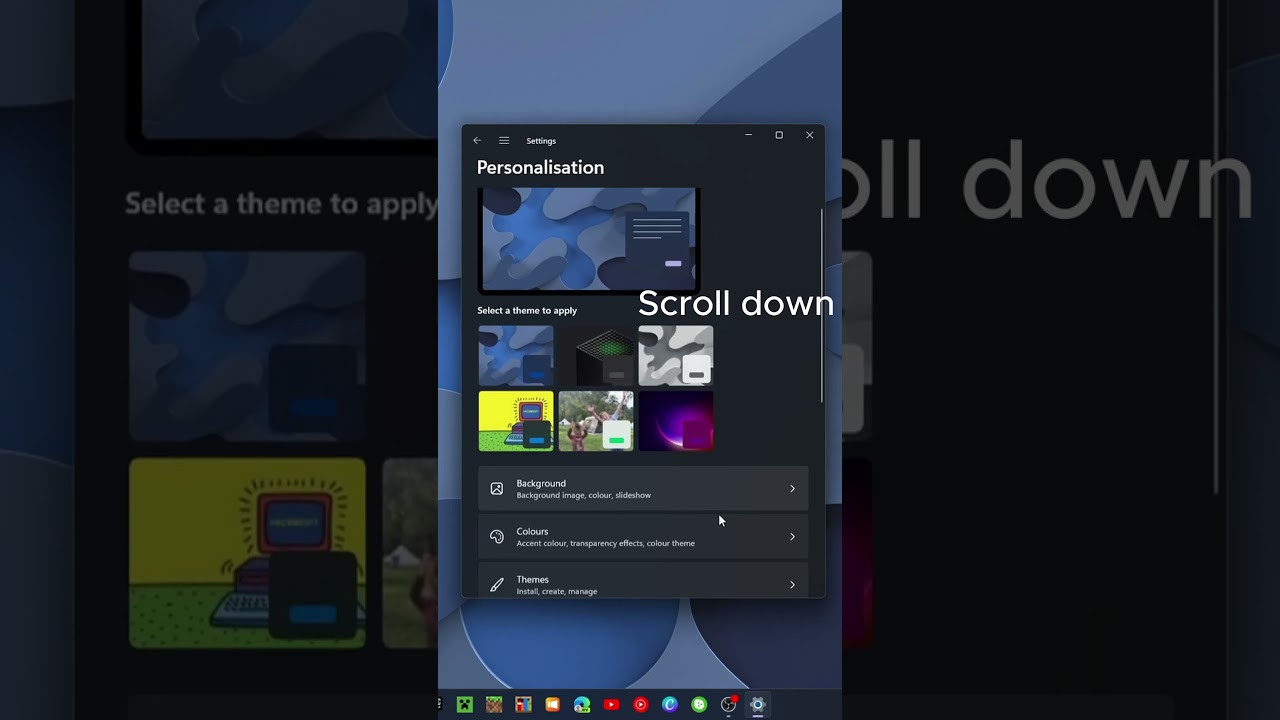Click the Settings window vertical scrollbar

click(822, 305)
